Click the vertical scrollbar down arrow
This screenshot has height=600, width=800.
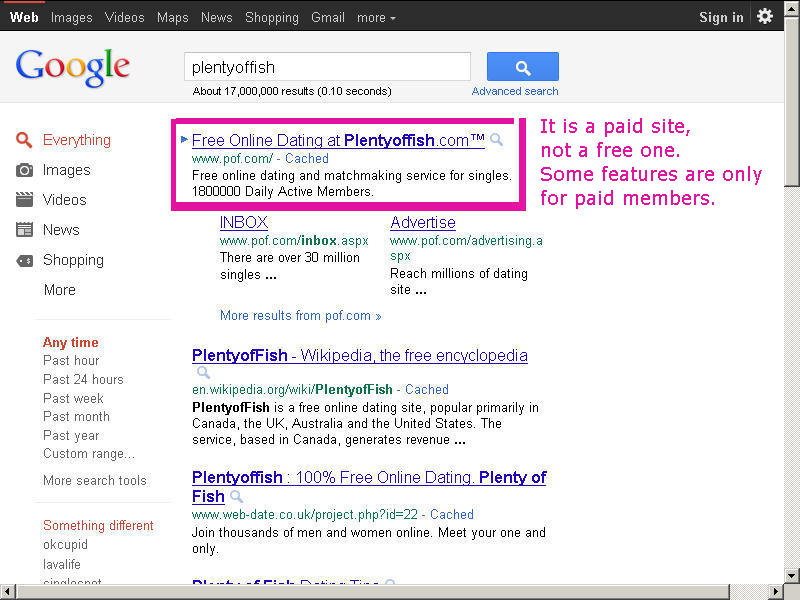tap(792, 576)
